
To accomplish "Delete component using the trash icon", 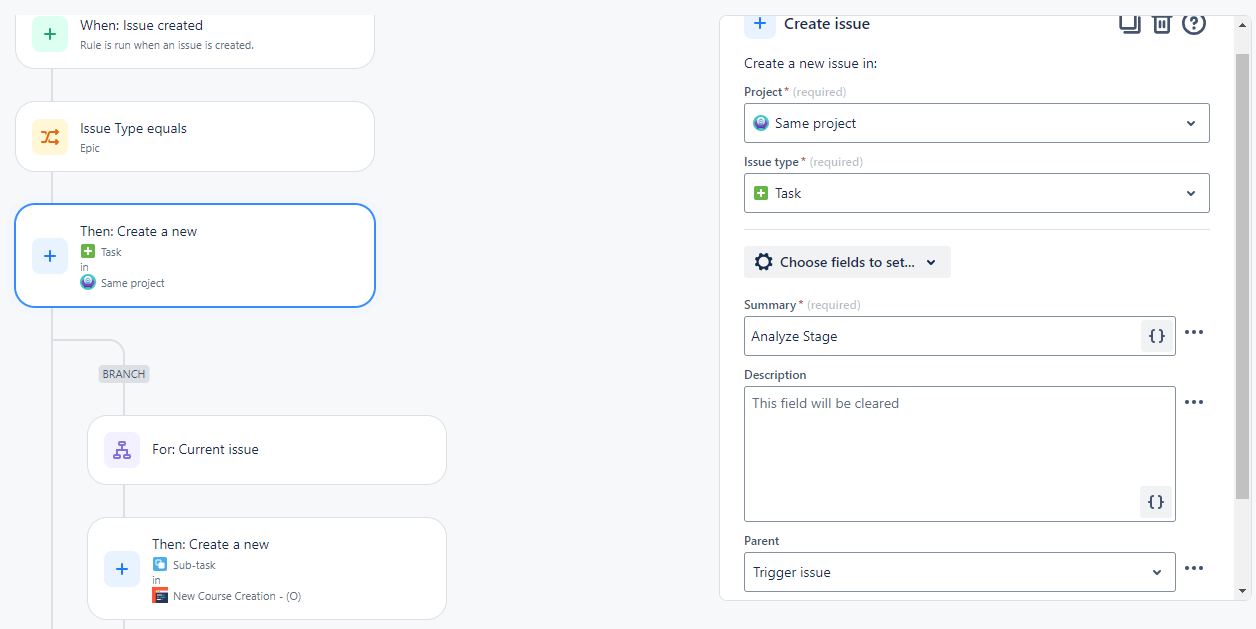I will [1161, 23].
